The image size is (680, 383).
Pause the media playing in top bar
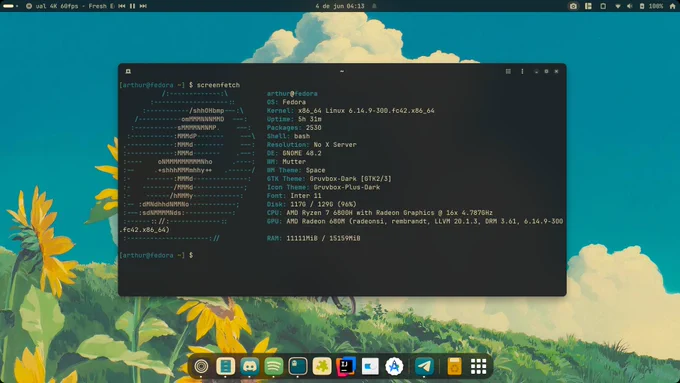[x=132, y=6]
